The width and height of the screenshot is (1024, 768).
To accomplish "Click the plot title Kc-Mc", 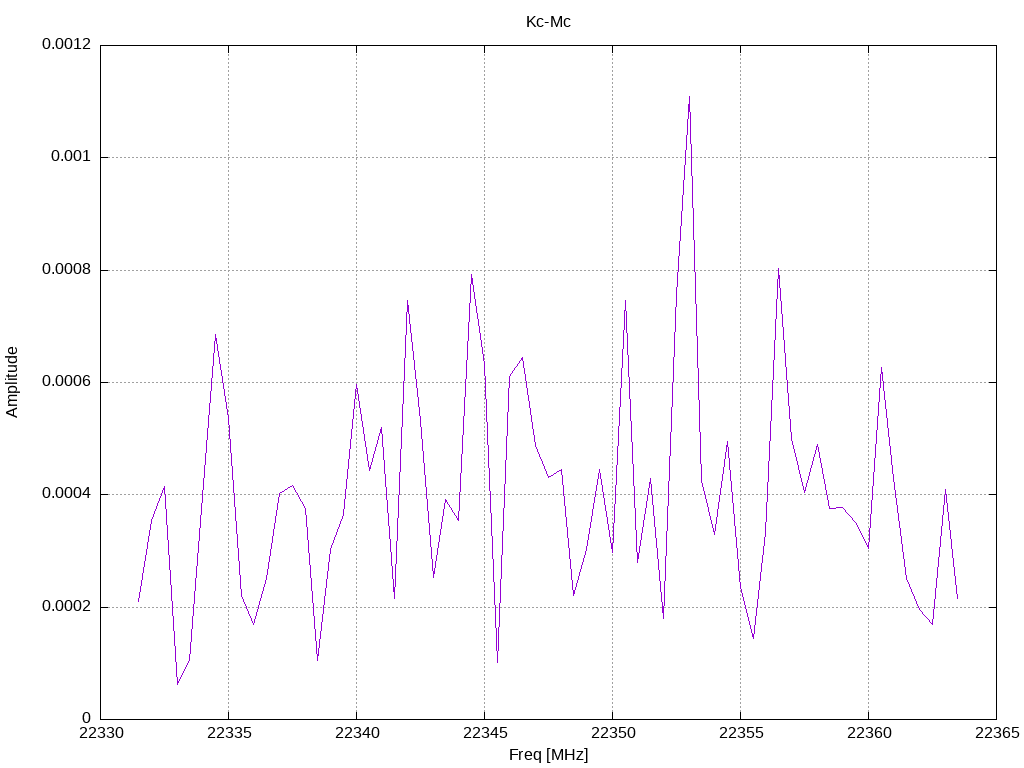I will 548,22.
